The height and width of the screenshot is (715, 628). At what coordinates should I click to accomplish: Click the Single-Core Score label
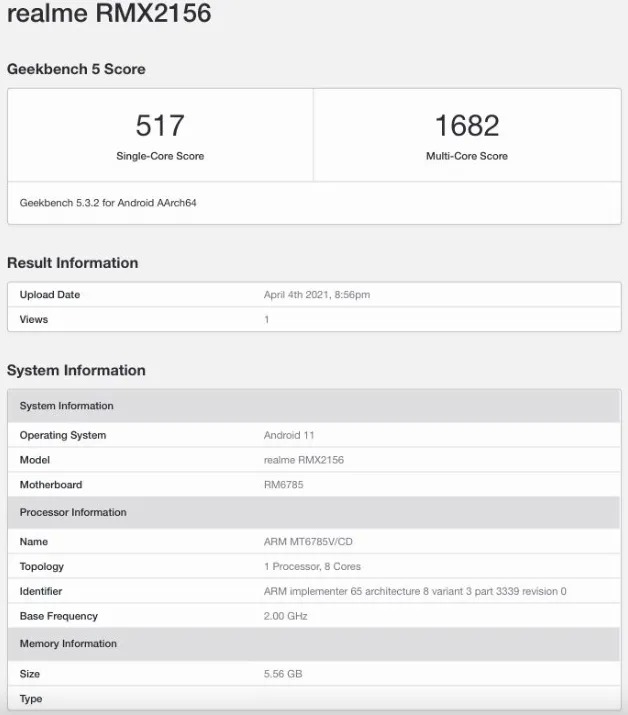pos(160,156)
